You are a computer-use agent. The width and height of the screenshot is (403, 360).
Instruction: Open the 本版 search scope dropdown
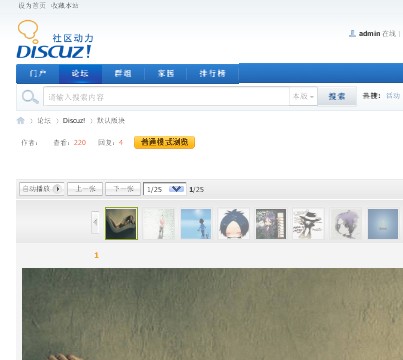pos(303,96)
